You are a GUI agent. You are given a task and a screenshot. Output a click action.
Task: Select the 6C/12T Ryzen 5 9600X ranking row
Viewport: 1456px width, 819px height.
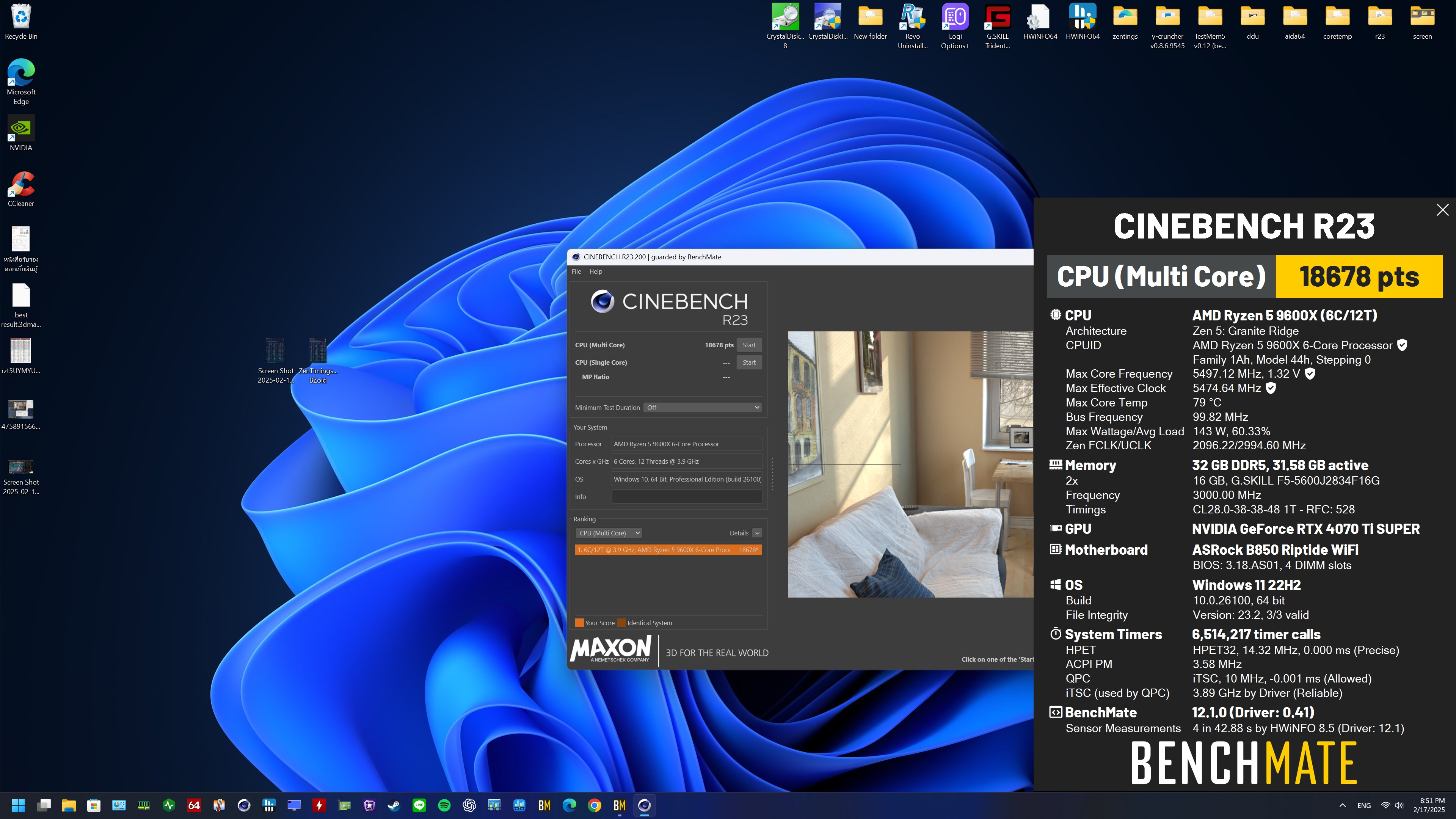668,549
